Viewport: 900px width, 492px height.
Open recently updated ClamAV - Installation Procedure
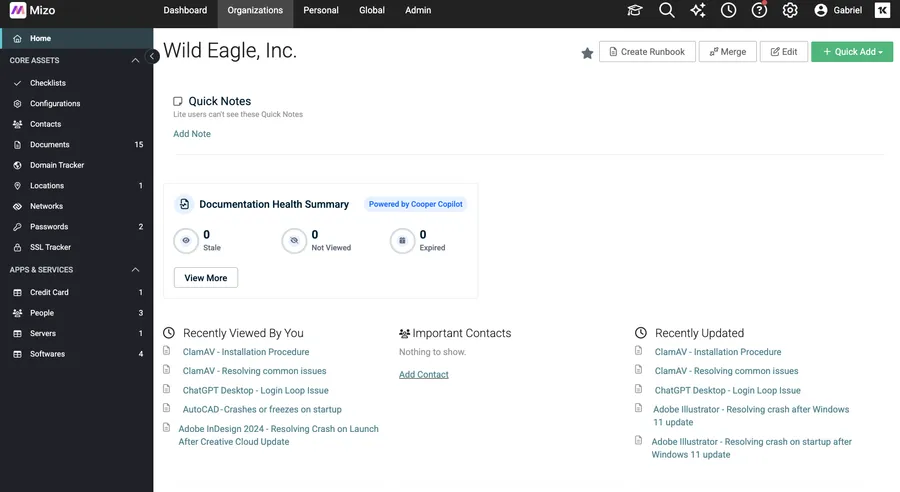tap(717, 352)
